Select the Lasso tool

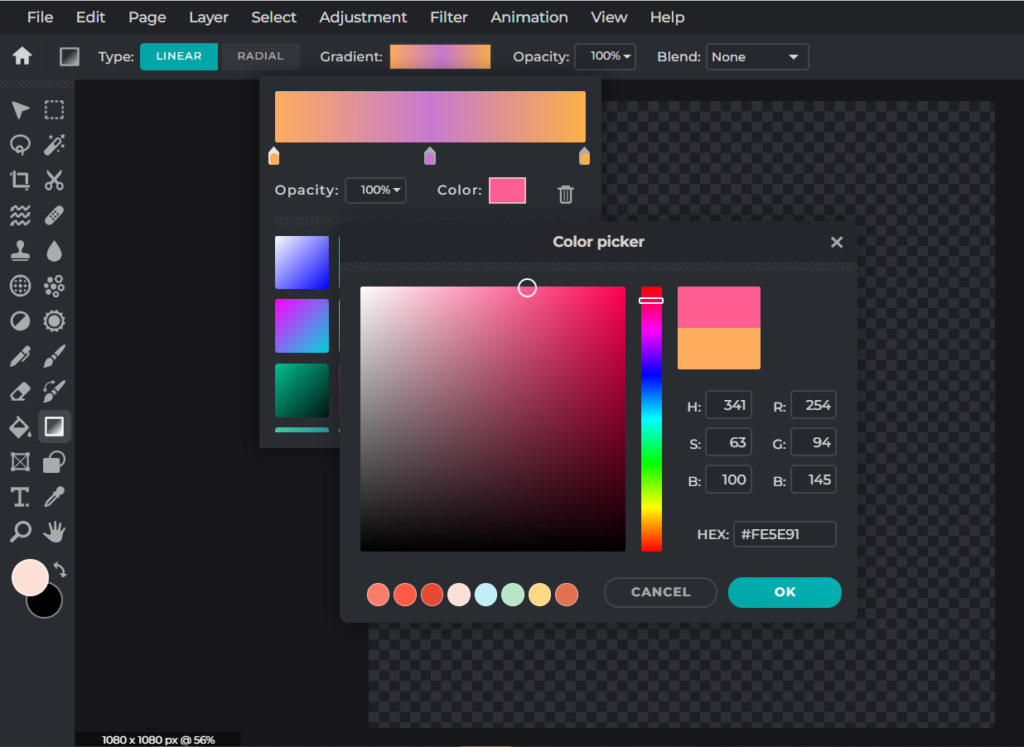[x=18, y=144]
